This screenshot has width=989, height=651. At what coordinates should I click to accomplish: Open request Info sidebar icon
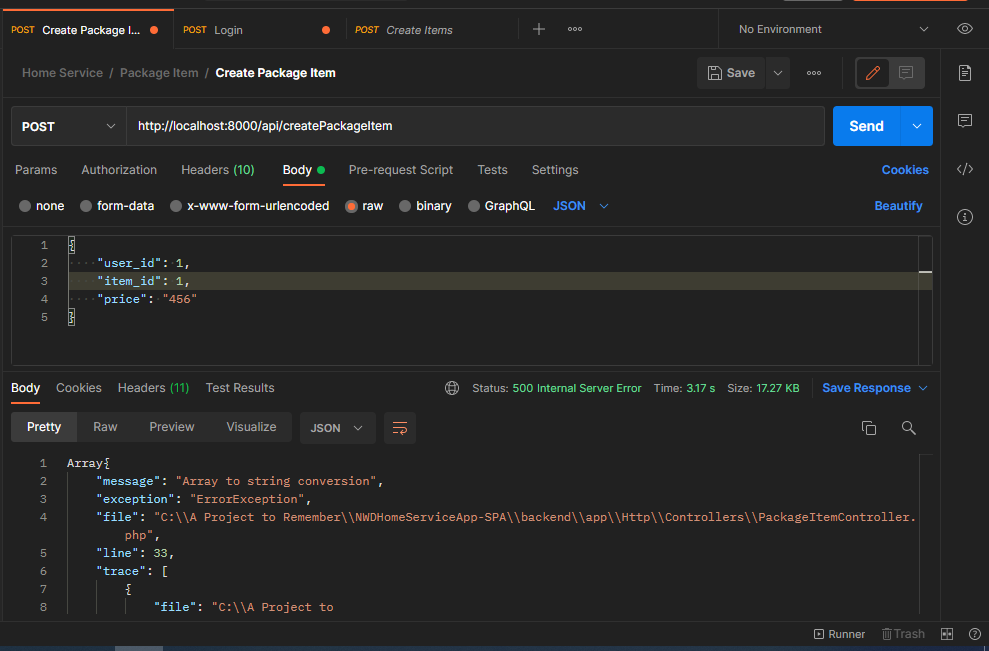[x=964, y=217]
